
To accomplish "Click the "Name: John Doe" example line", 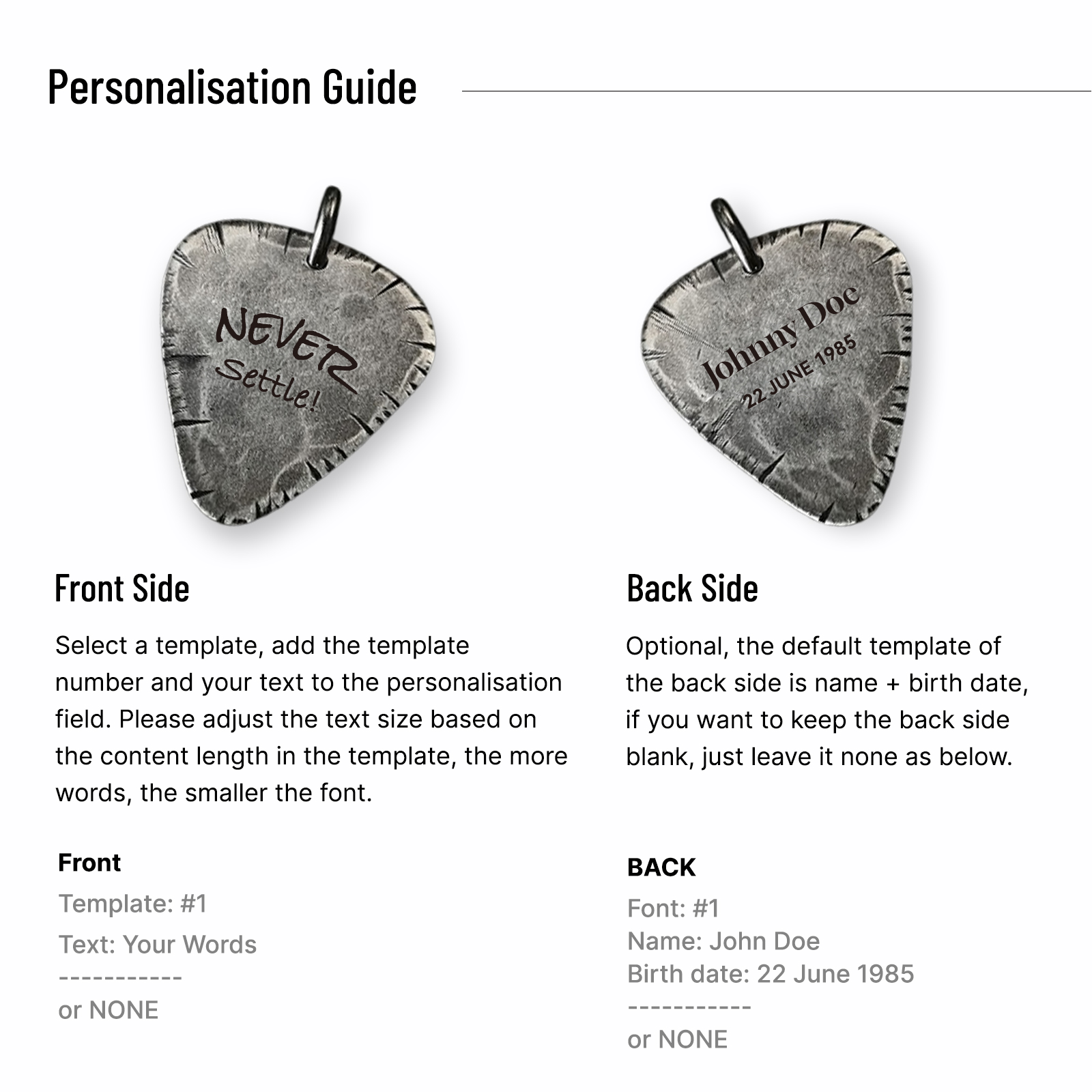I will 723,941.
